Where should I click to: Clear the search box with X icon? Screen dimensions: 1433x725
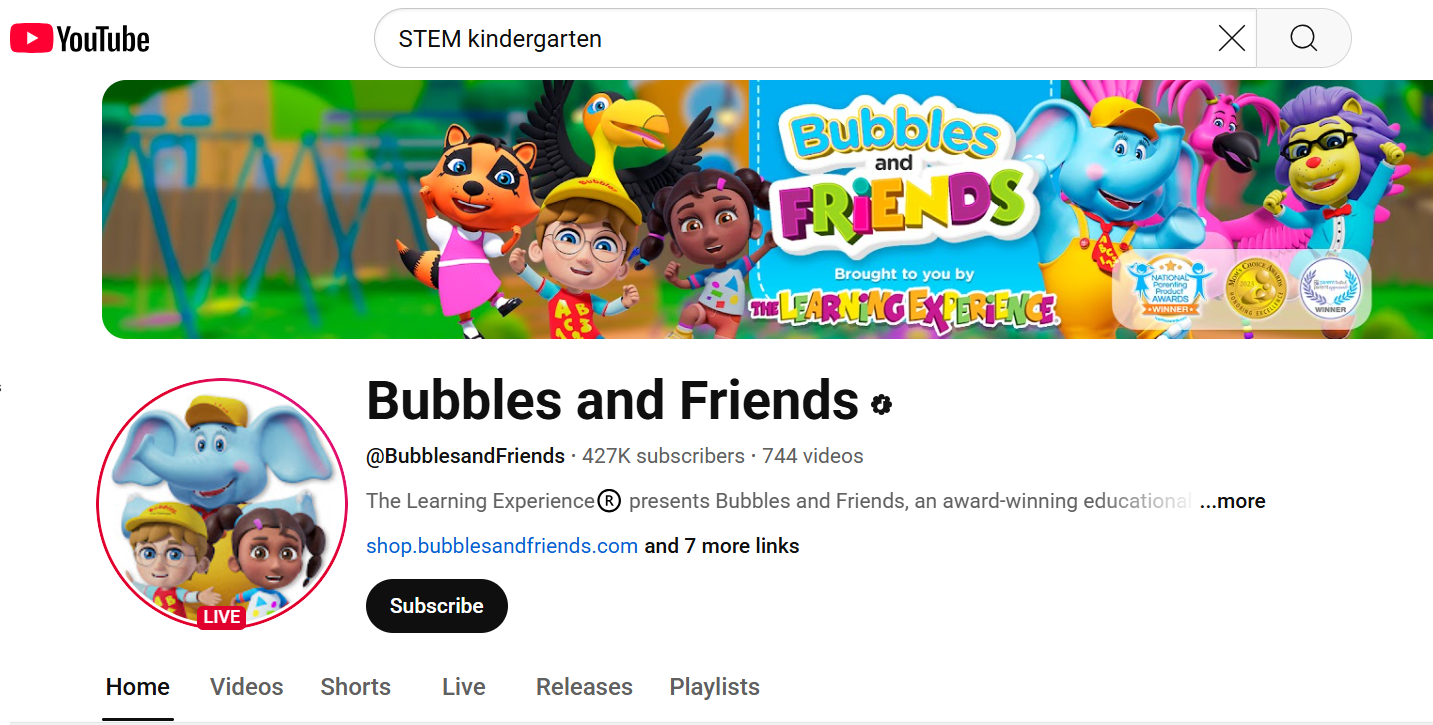click(1231, 39)
